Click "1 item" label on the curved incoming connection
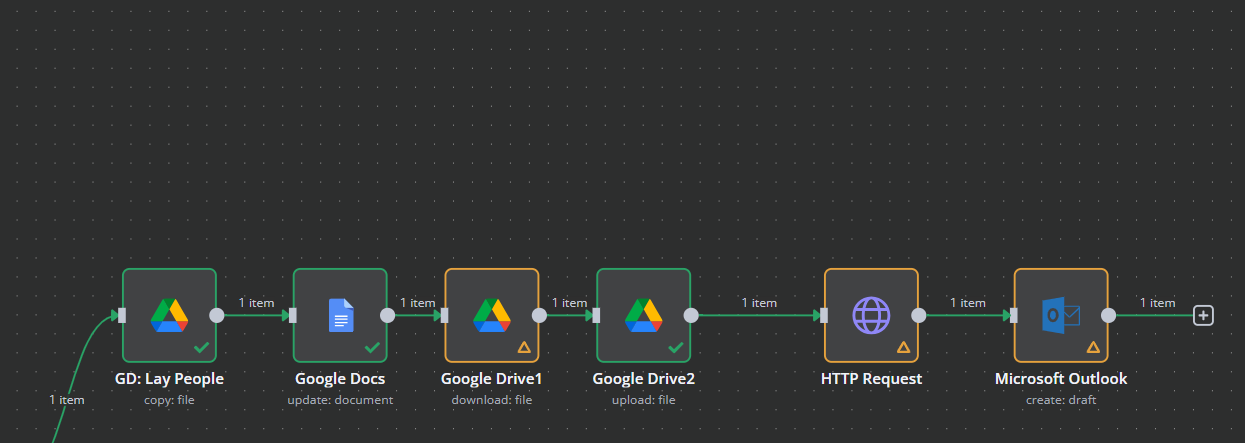The width and height of the screenshot is (1245, 443). (x=67, y=399)
